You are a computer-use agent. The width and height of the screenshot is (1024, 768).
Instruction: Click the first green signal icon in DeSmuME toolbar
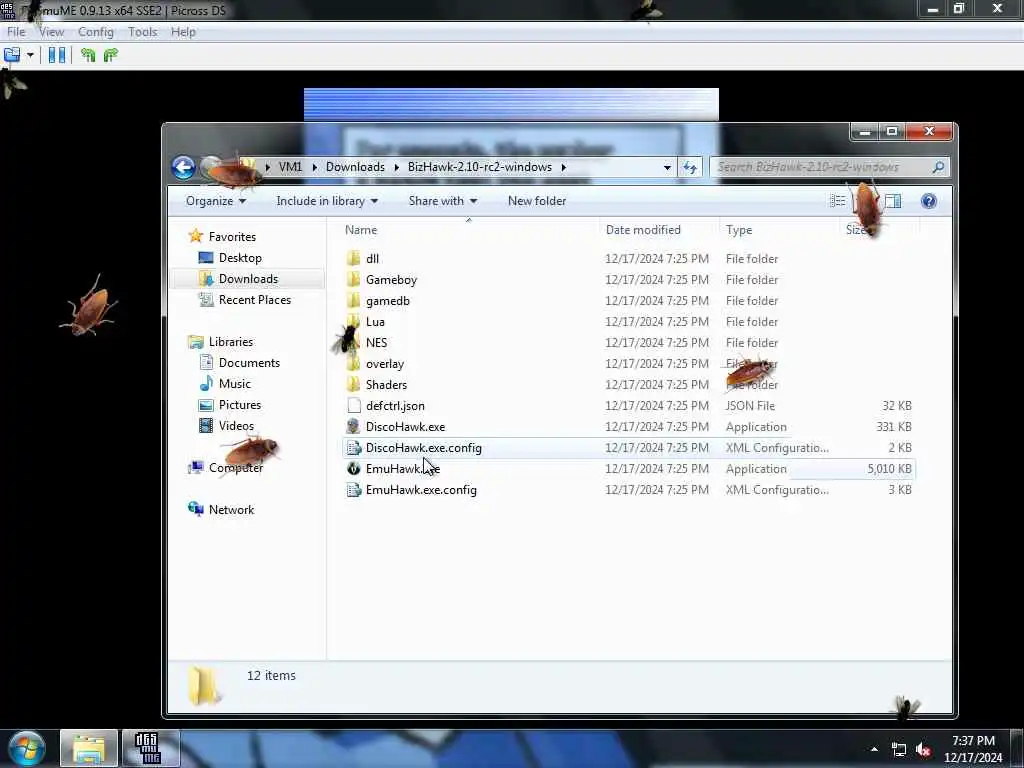pos(88,56)
